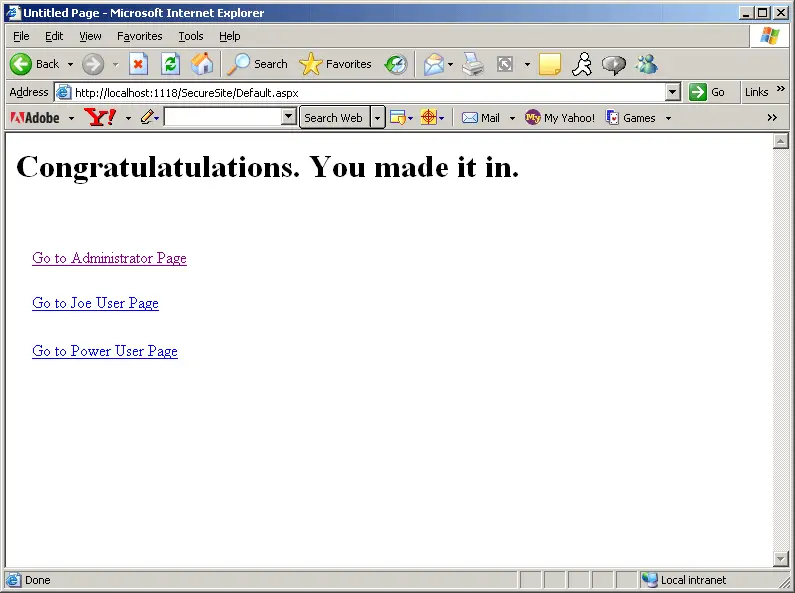Open the yellow sticky note icon
The width and height of the screenshot is (795, 593).
coord(550,64)
